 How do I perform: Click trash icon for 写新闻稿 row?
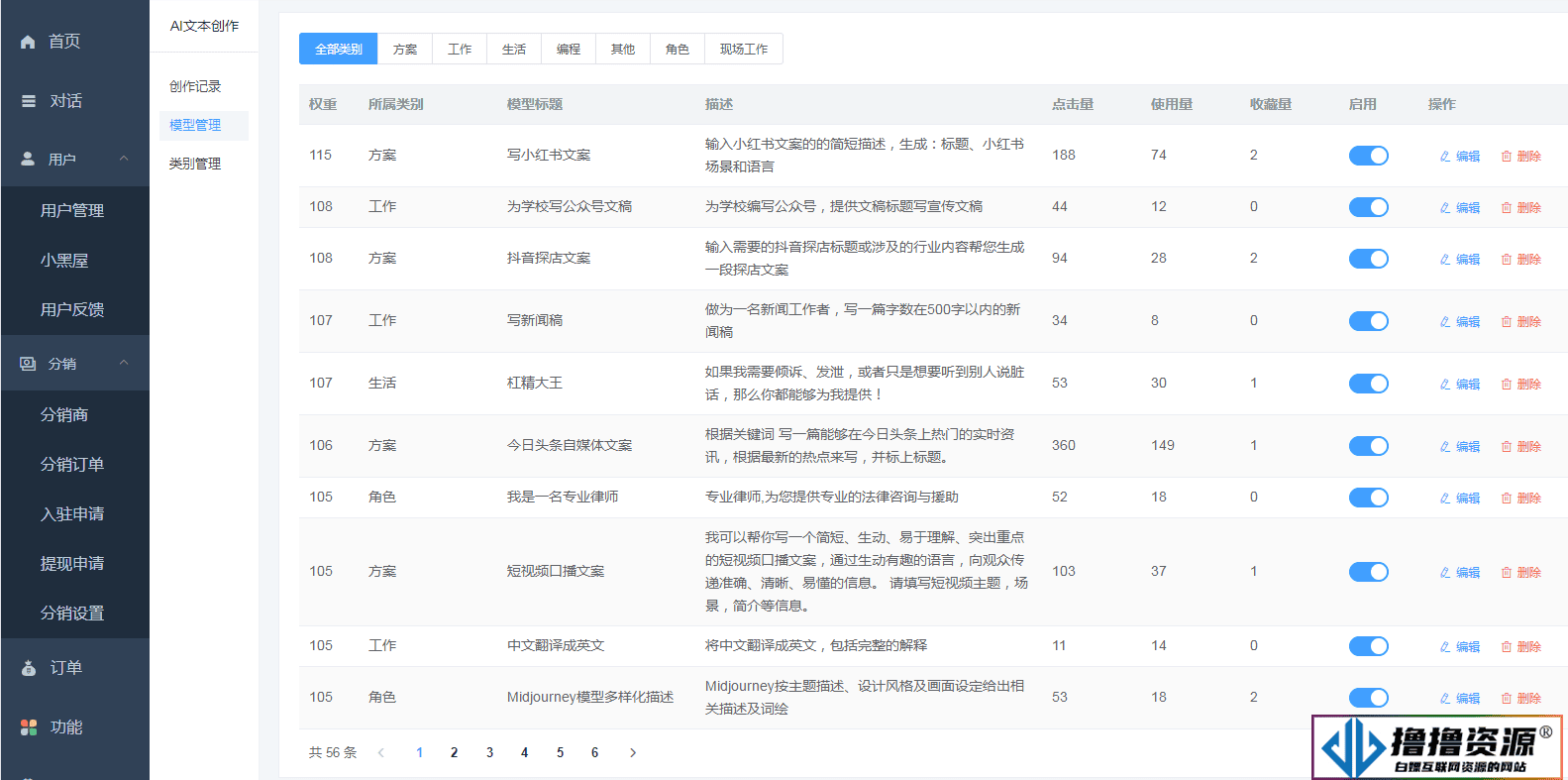(1507, 322)
